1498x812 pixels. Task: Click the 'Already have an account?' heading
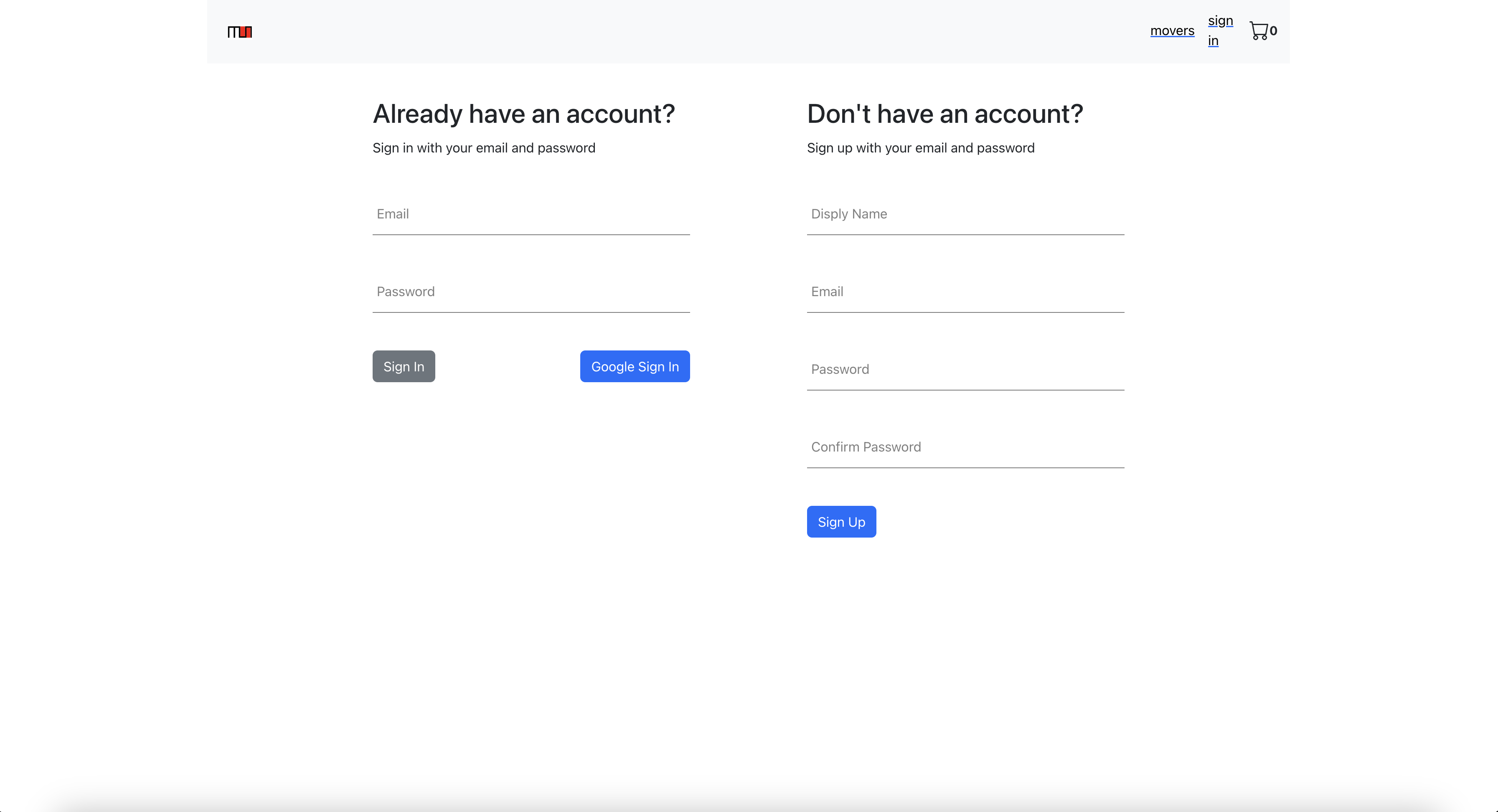click(523, 114)
